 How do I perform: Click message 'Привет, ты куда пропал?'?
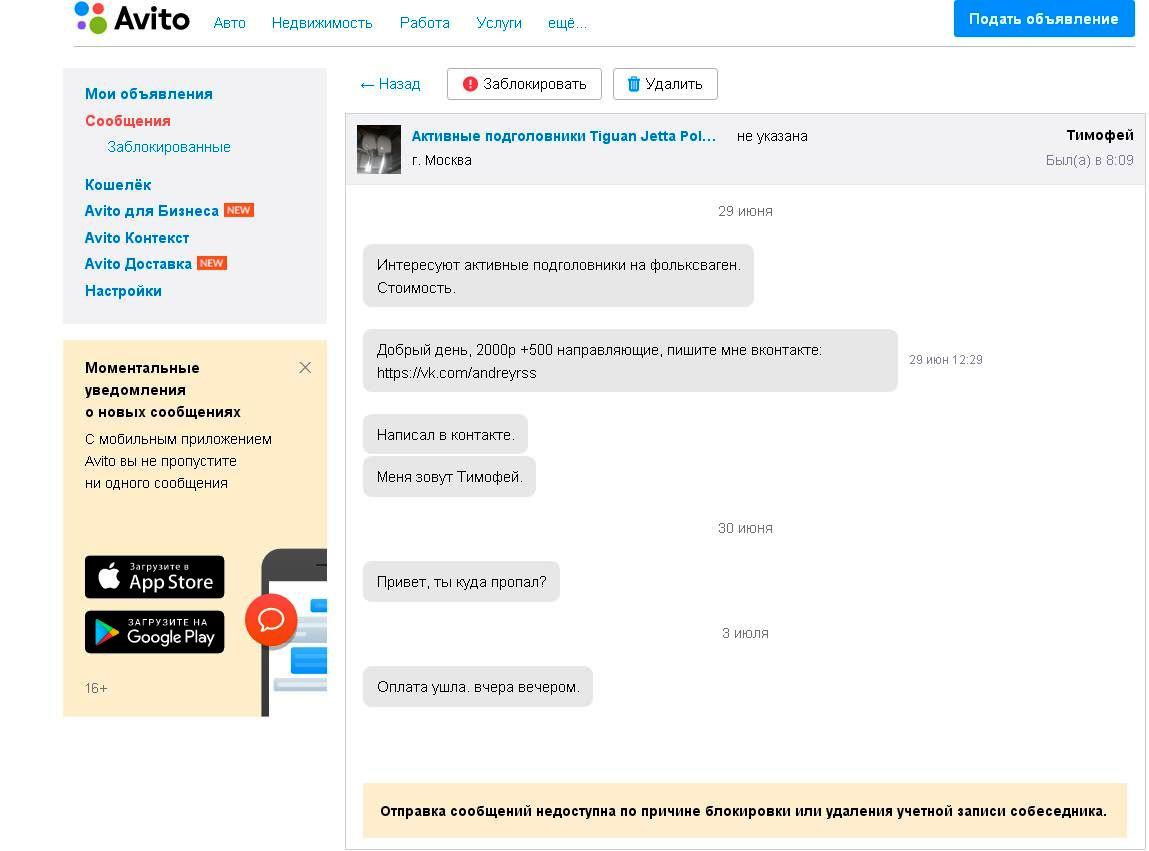click(462, 582)
